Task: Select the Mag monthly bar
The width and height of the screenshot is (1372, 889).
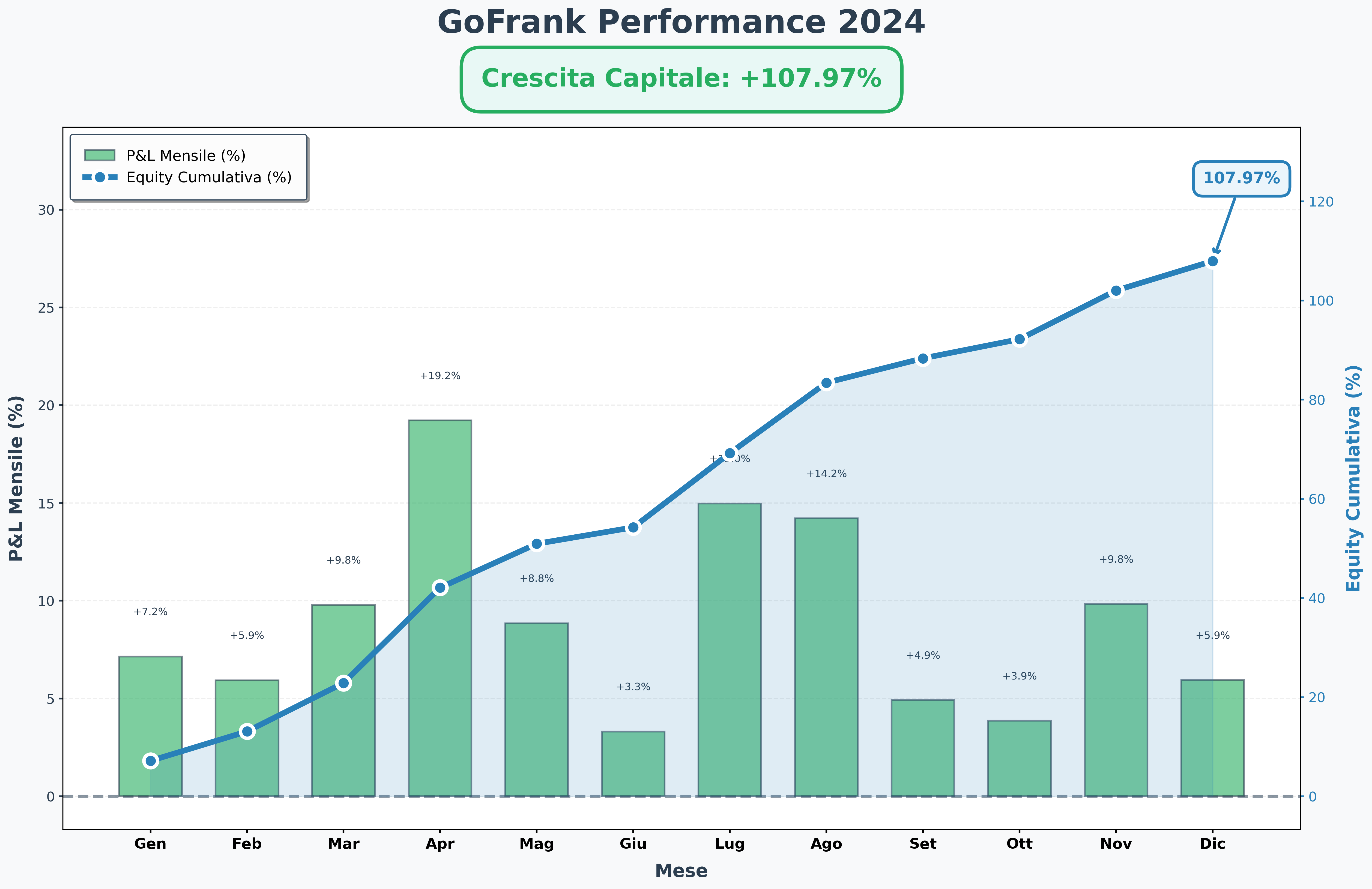Action: click(x=537, y=710)
